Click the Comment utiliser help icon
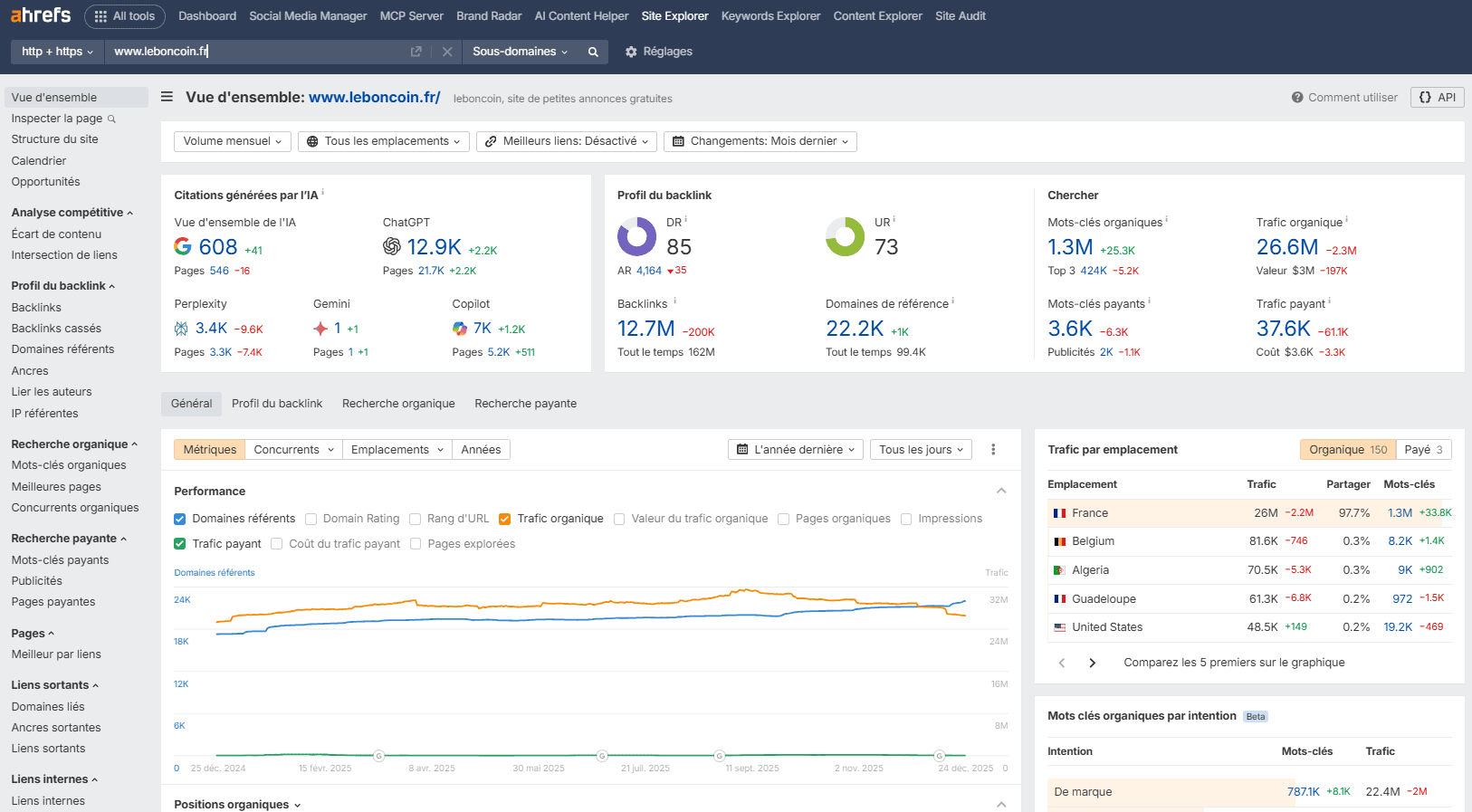 coord(1297,98)
